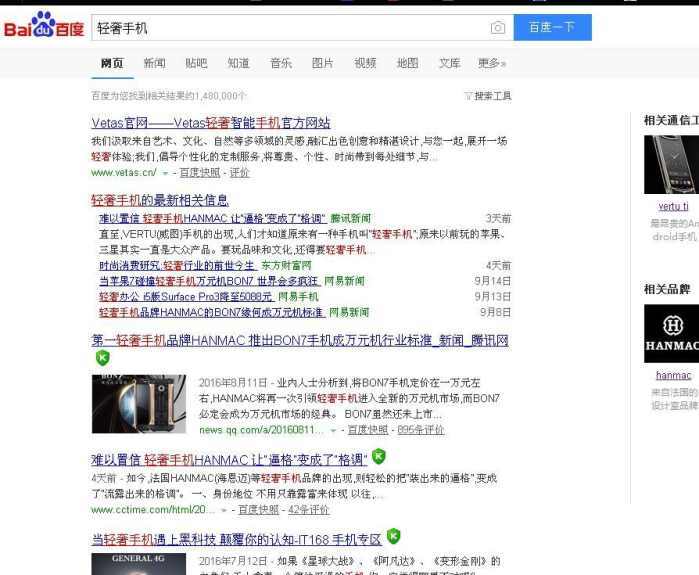Select the 视频 tab
Image resolution: width=699 pixels, height=575 pixels.
(x=365, y=63)
